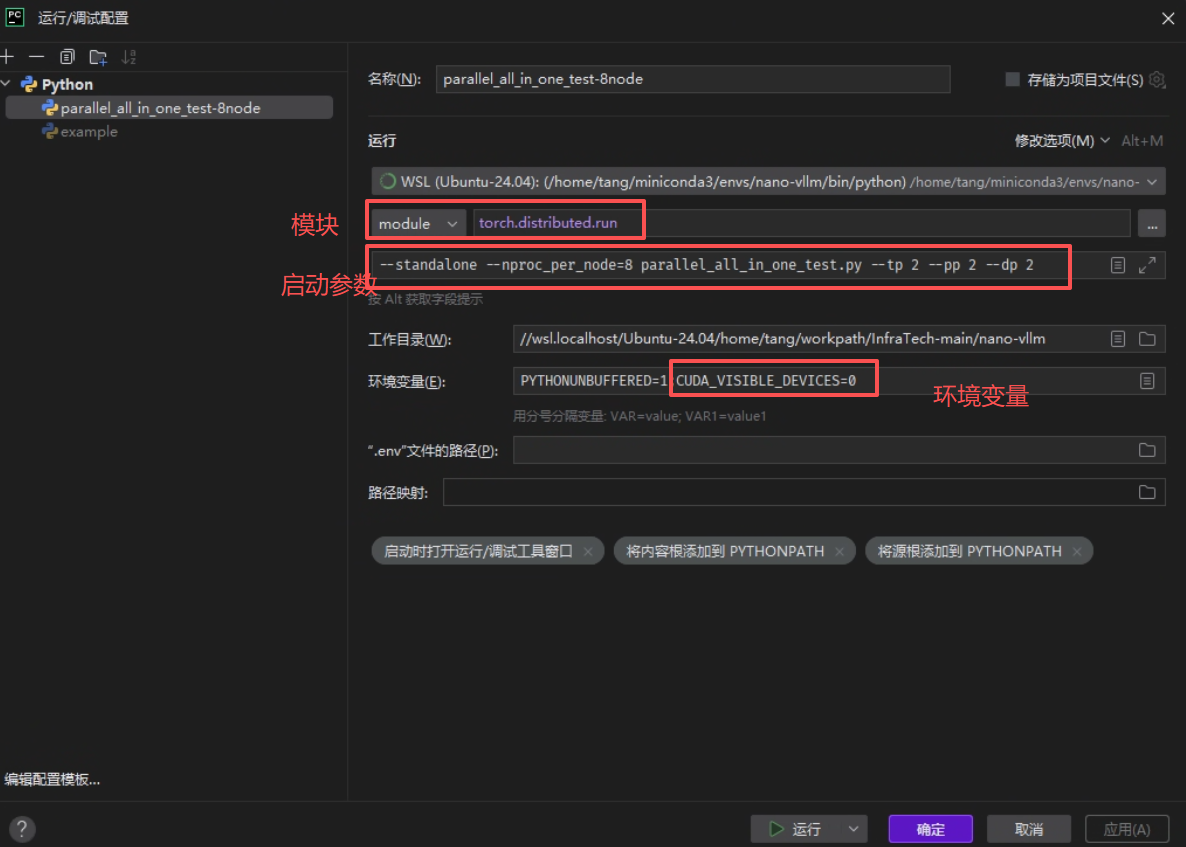1186x847 pixels.
Task: Open the edit configuration templates link
Action: pos(52,779)
